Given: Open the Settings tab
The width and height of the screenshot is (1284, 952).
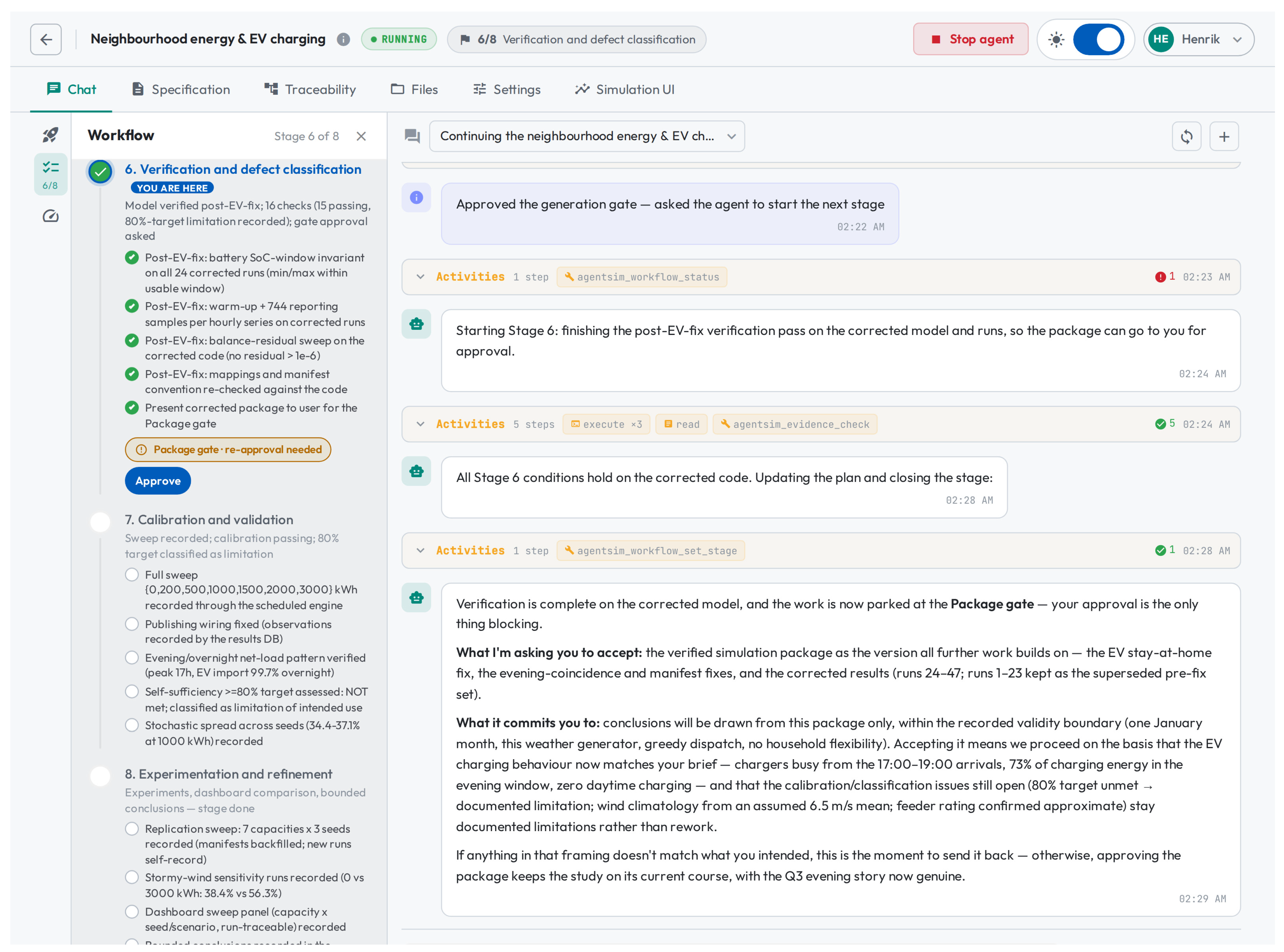Looking at the screenshot, I should pos(506,89).
